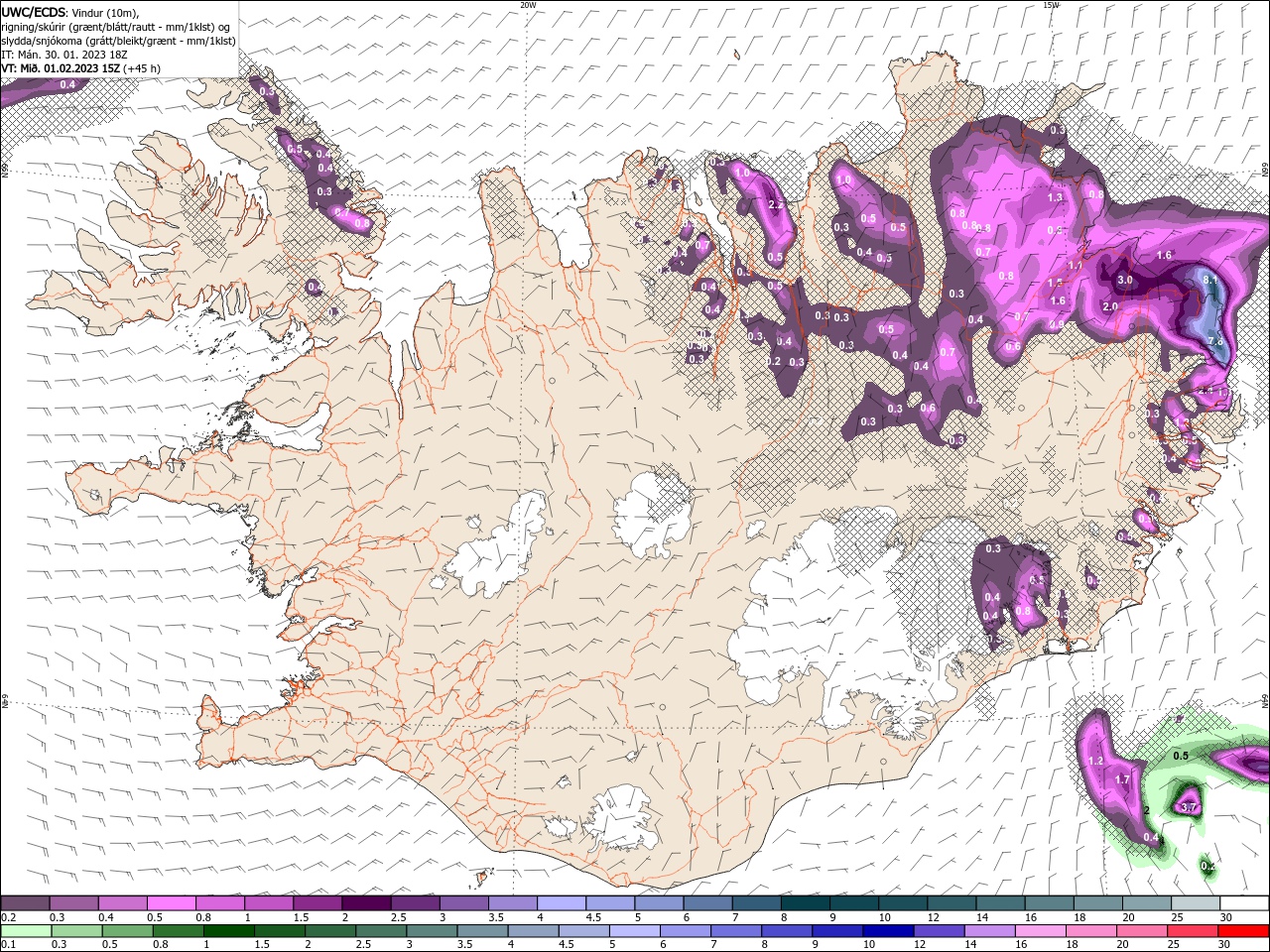This screenshot has width=1270, height=952.
Task: Click the 2.0 value near eastern snow core
Action: pyautogui.click(x=1110, y=307)
